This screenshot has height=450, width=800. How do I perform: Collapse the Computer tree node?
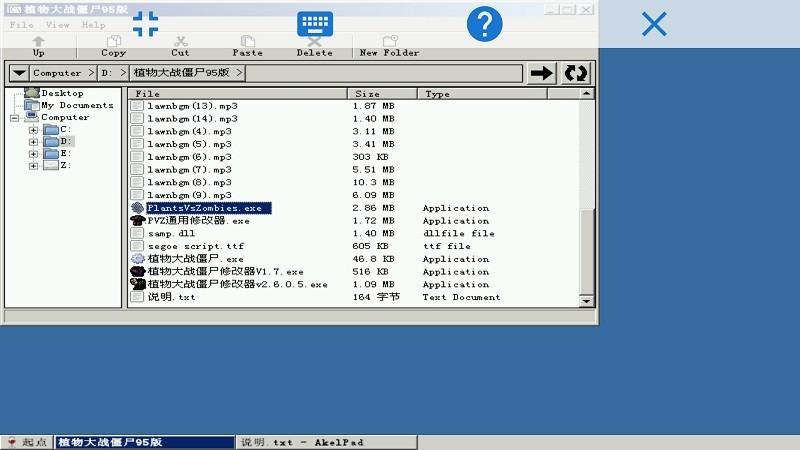pyautogui.click(x=15, y=118)
